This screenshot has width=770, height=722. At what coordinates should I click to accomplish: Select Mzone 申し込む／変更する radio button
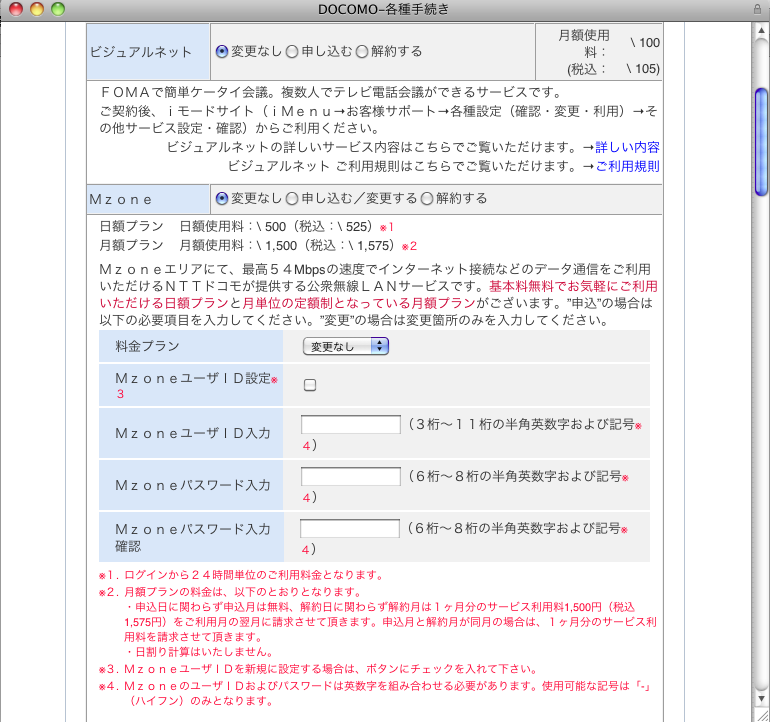[x=292, y=198]
